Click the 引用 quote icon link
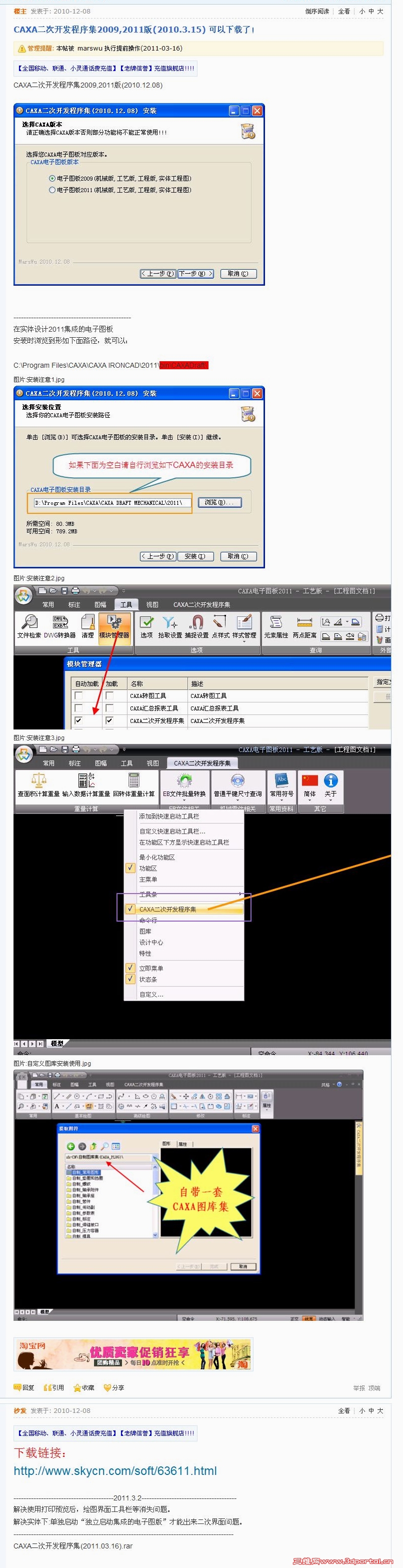The height and width of the screenshot is (1568, 403). [x=53, y=1388]
